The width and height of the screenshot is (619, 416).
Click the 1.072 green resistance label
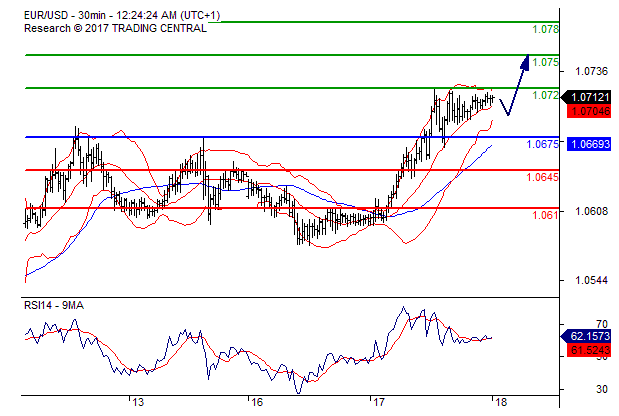tap(545, 96)
